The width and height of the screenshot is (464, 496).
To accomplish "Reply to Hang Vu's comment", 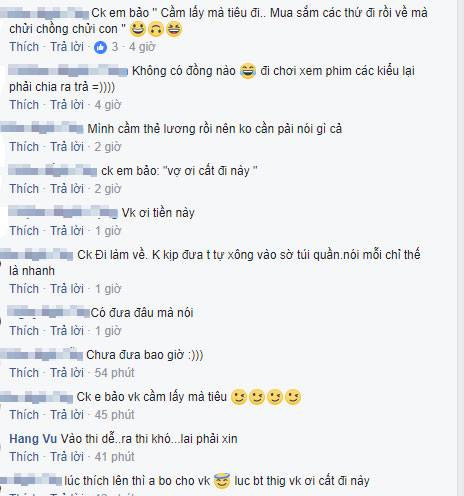I will [67, 457].
